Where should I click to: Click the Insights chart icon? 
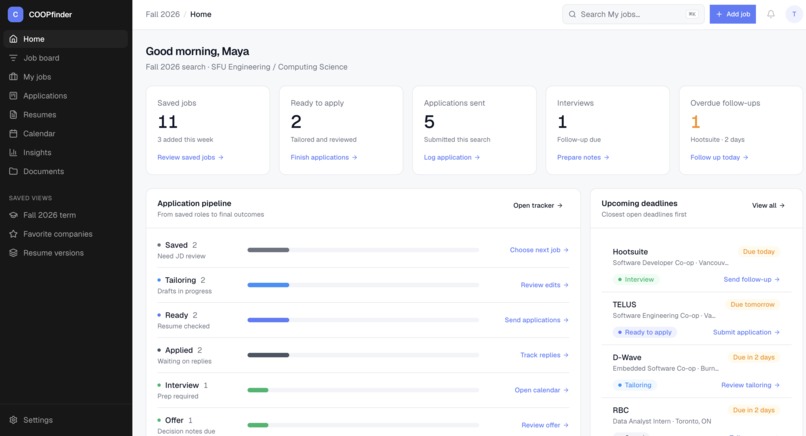click(13, 152)
